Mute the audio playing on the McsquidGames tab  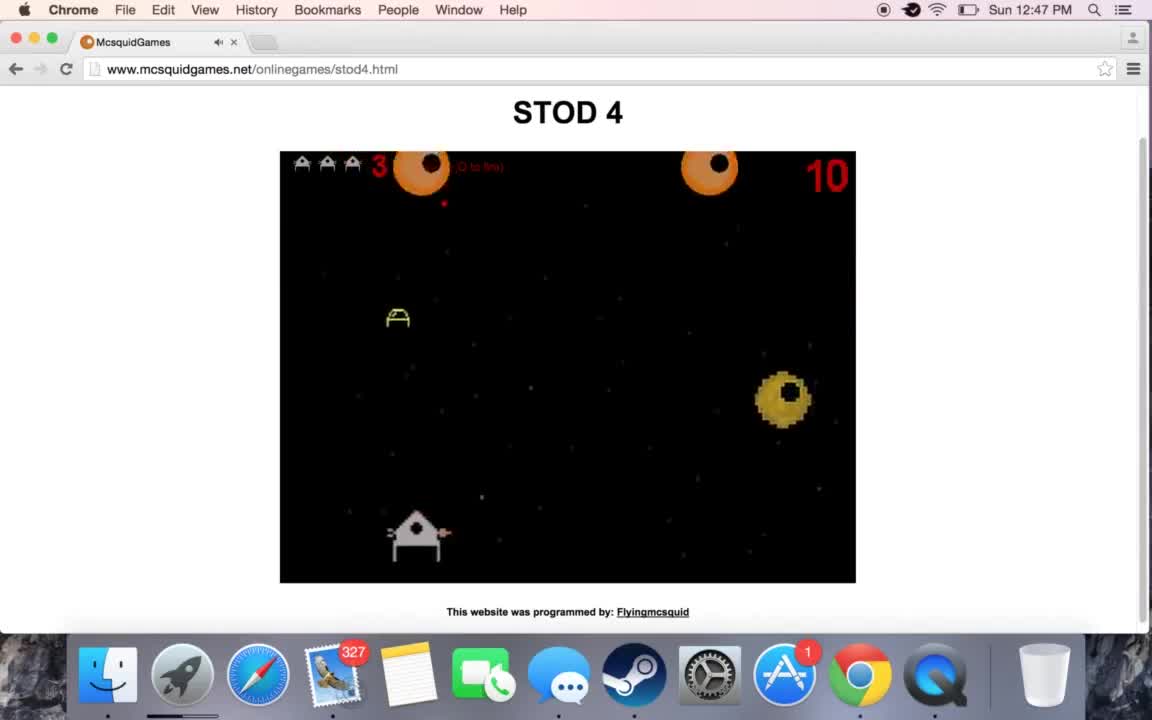[x=218, y=42]
